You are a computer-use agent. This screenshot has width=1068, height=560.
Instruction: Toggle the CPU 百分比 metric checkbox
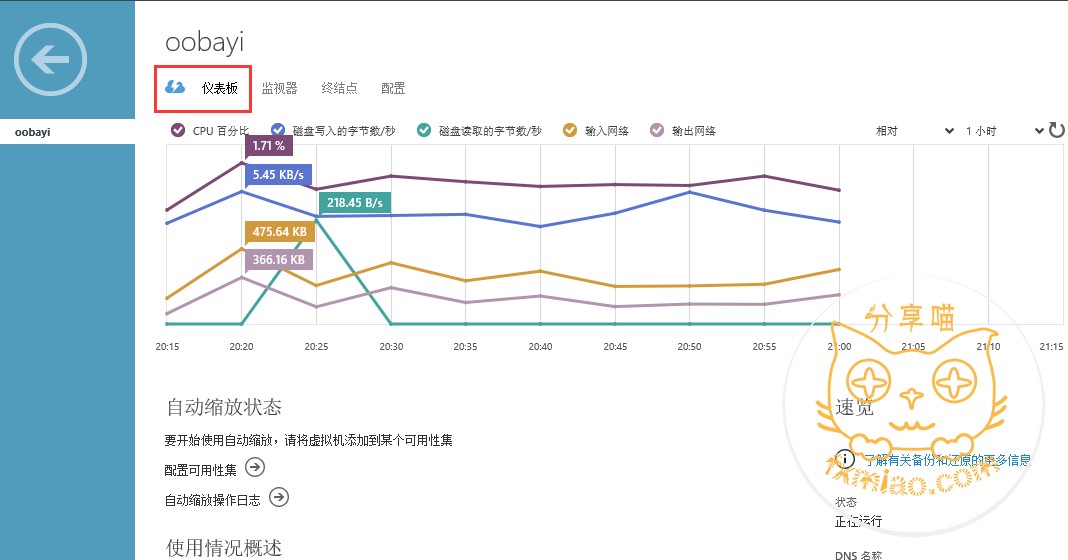click(178, 130)
